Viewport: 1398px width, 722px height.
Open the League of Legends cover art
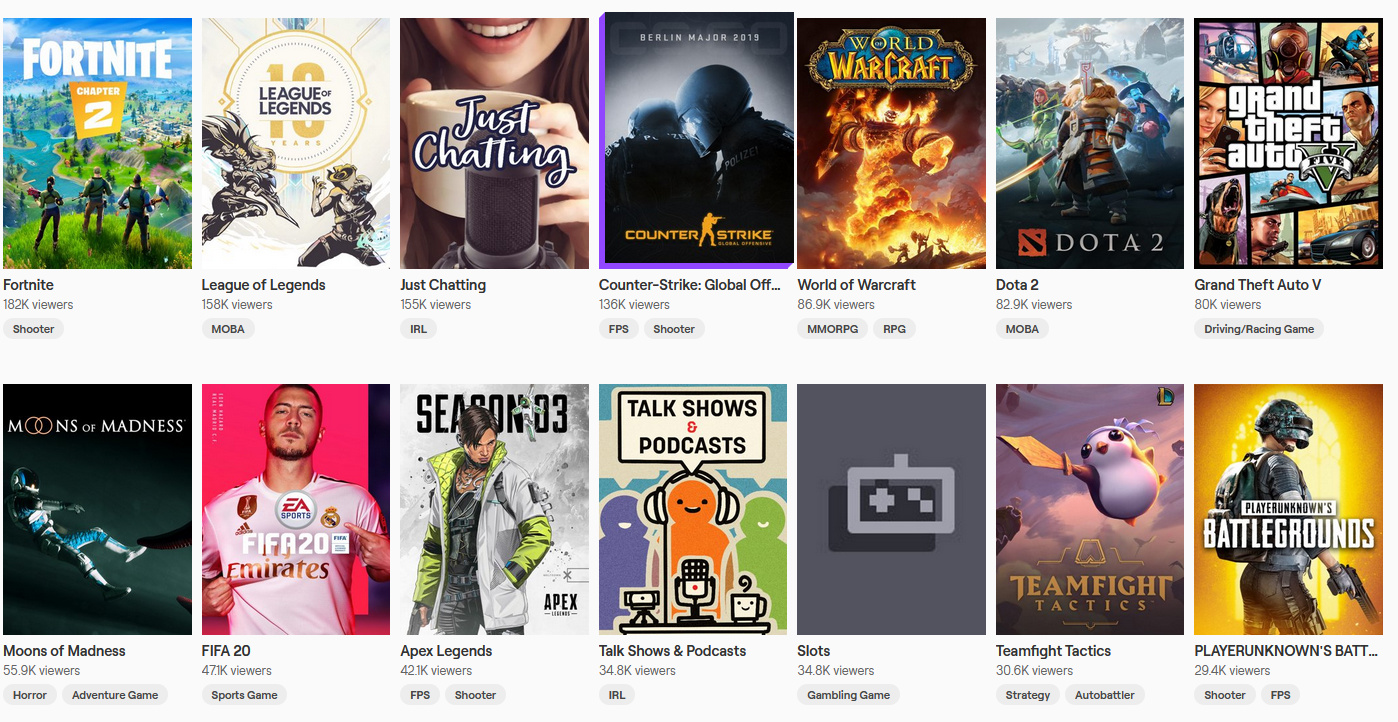coord(296,143)
